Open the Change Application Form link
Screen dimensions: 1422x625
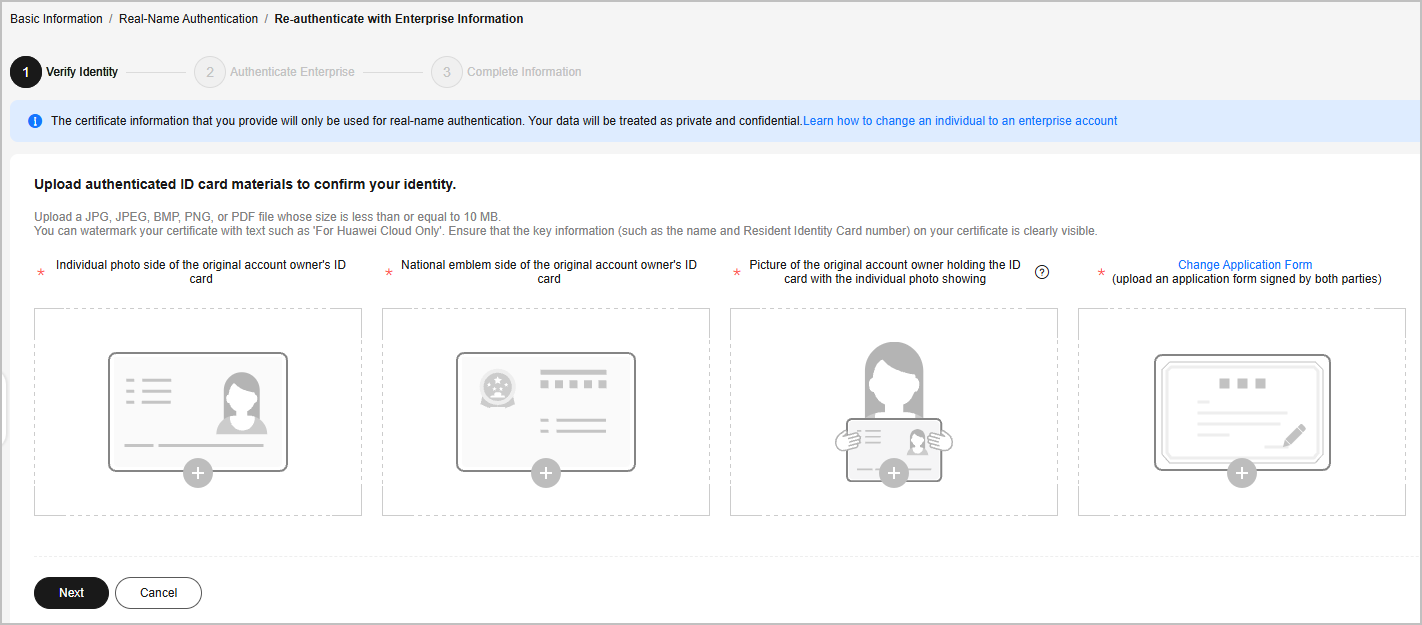point(1244,265)
